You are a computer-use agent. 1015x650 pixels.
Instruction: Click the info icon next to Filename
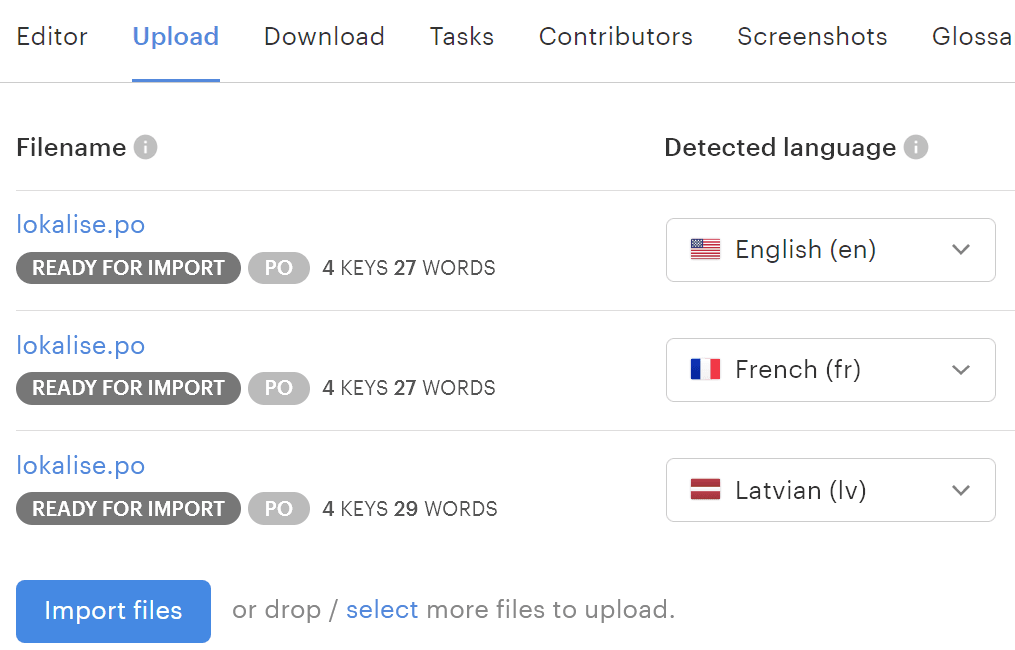pos(146,148)
